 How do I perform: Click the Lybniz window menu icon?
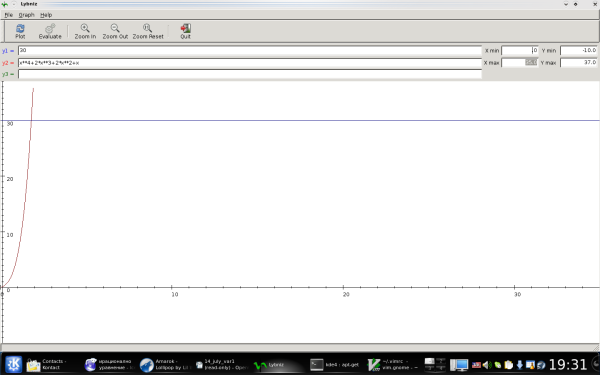(x=5, y=4)
